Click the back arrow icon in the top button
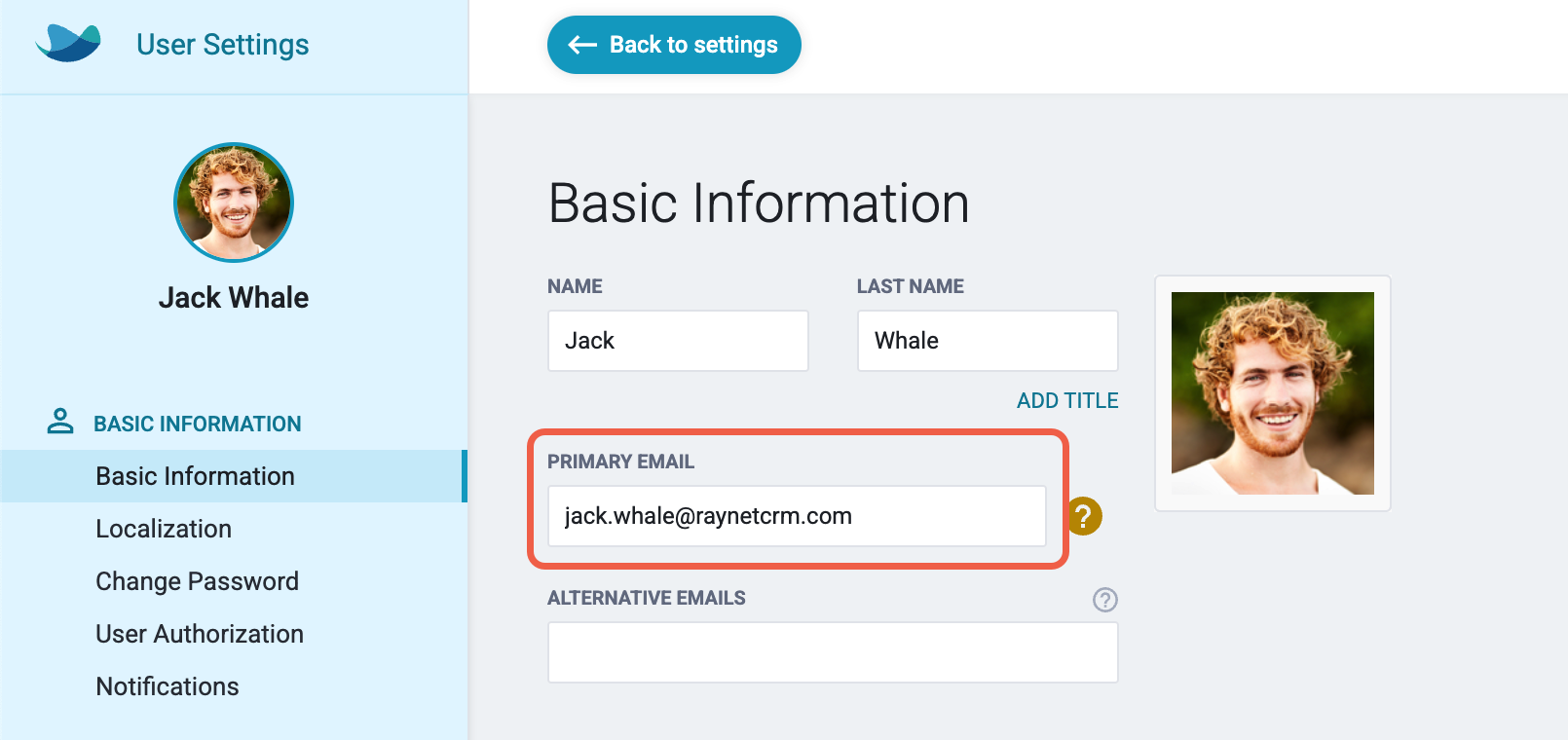 (x=582, y=45)
